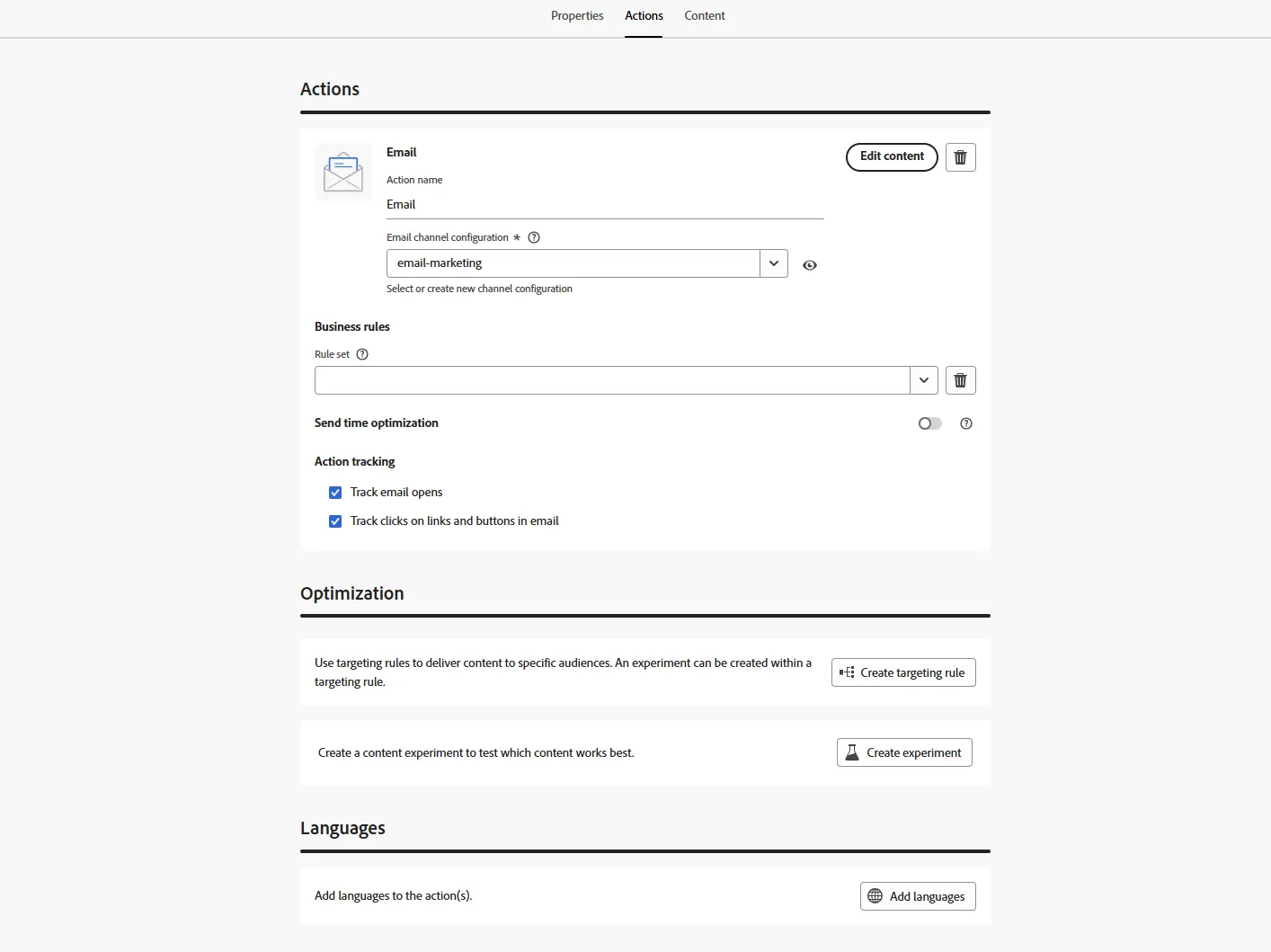Click the Edit content button

tap(892, 156)
